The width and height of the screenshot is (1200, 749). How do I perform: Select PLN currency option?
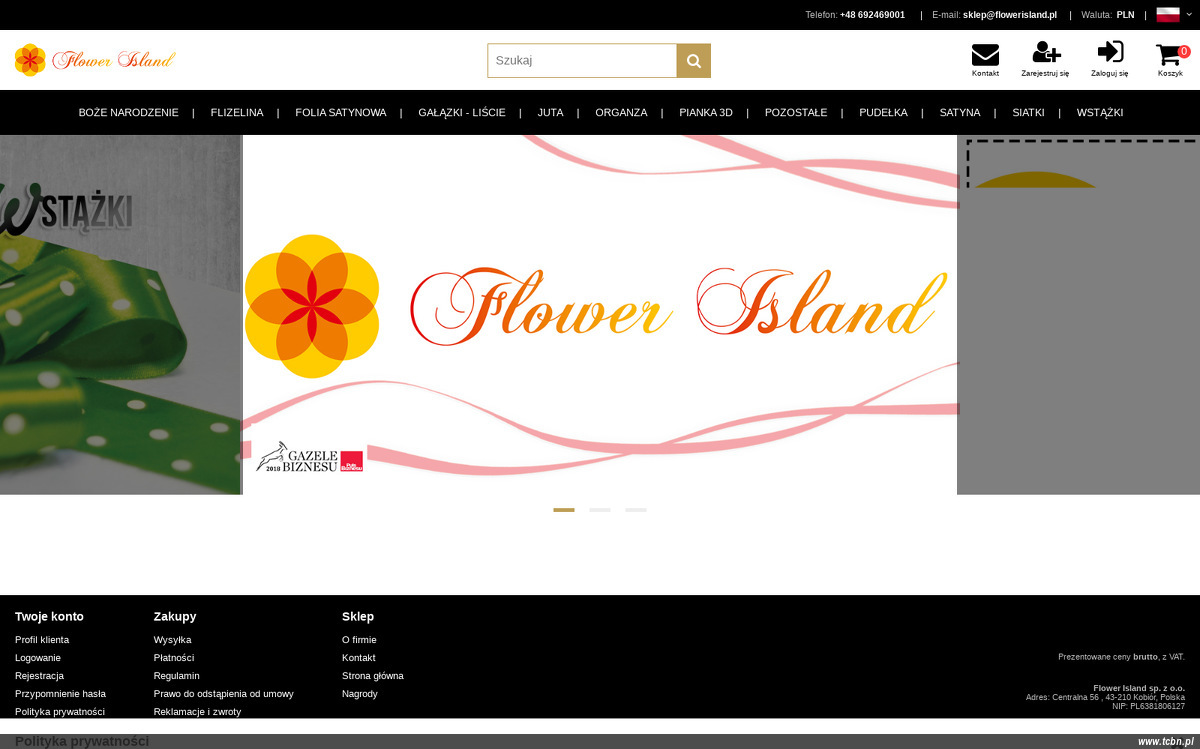(x=1125, y=15)
